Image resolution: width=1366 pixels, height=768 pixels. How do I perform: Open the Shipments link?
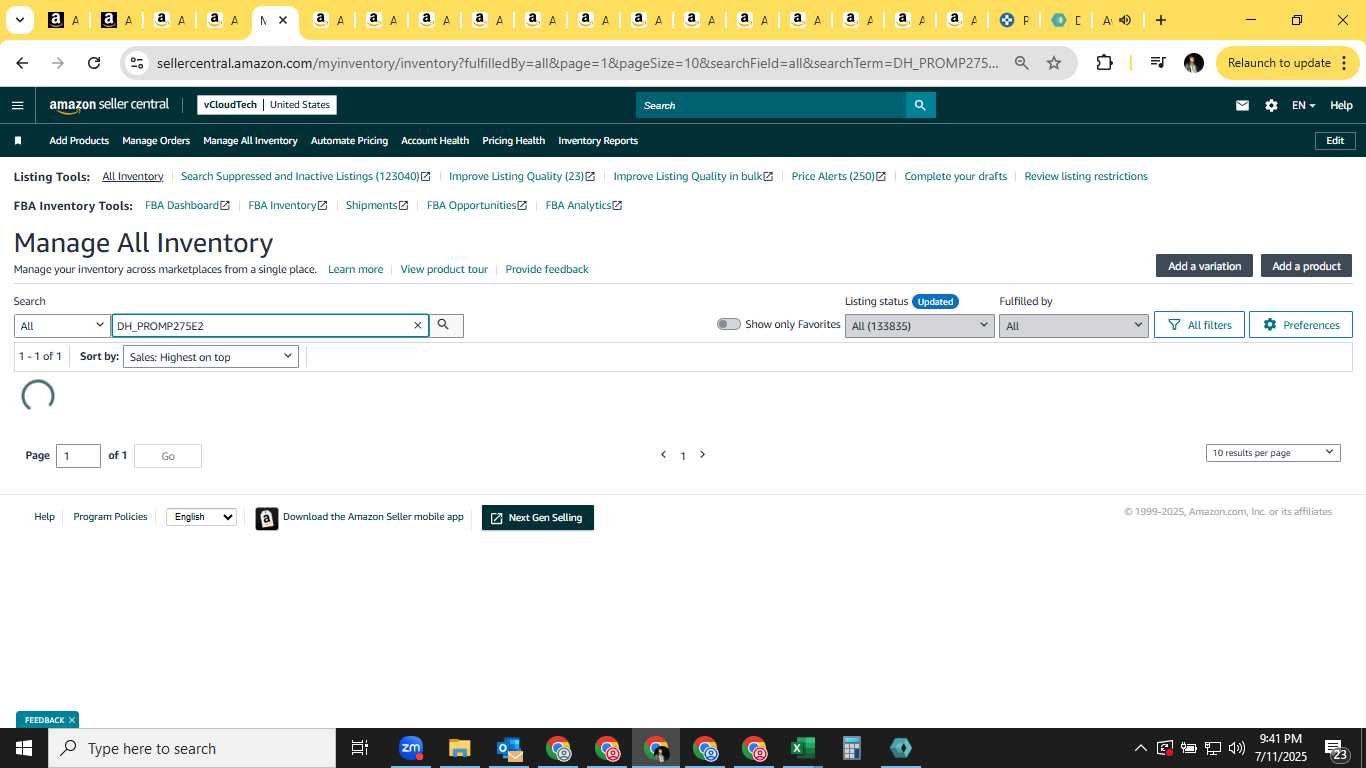pos(376,205)
